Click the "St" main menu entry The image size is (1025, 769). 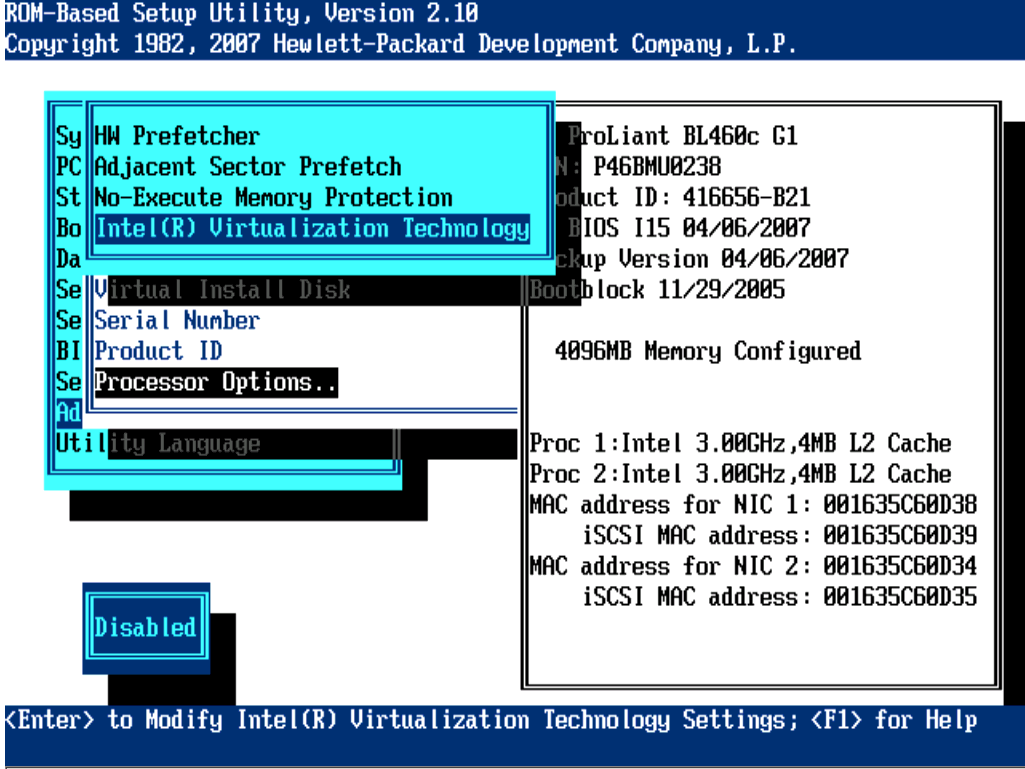point(69,197)
